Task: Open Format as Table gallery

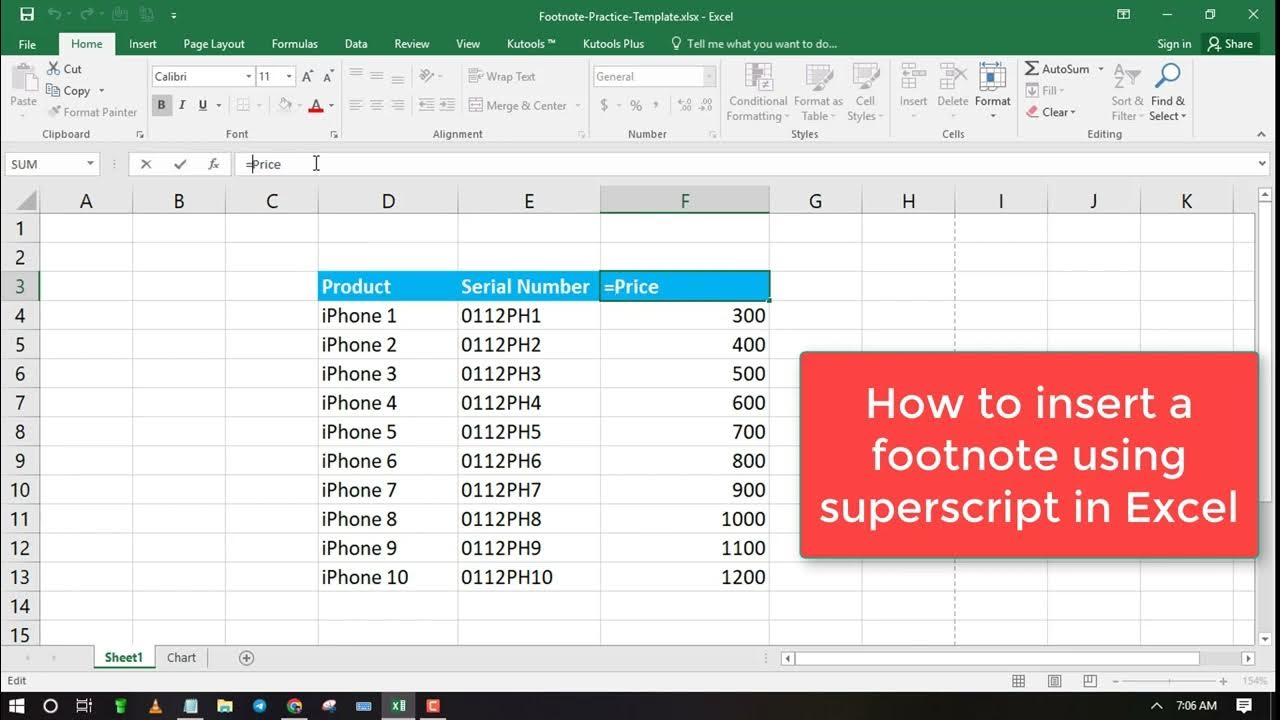Action: 818,92
